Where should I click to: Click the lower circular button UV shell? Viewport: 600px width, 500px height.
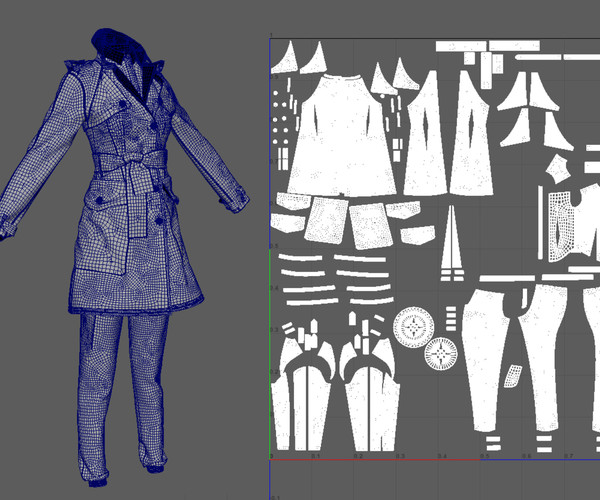coord(440,353)
